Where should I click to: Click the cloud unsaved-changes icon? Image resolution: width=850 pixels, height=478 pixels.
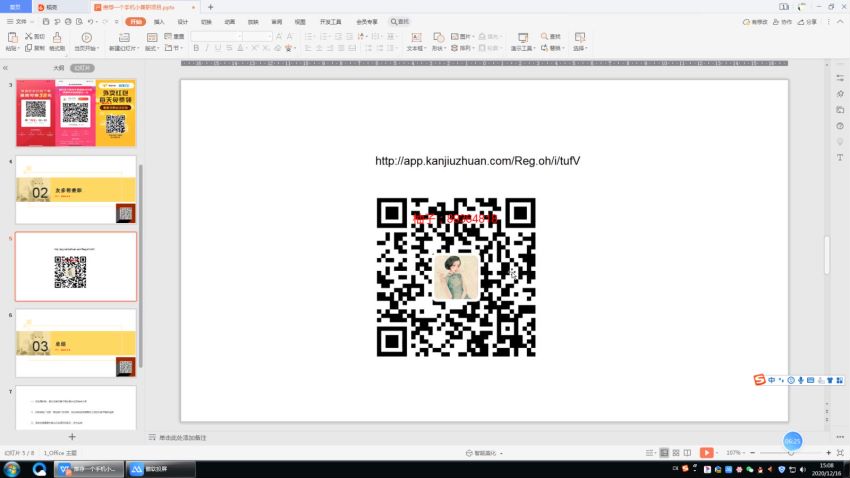(x=746, y=22)
